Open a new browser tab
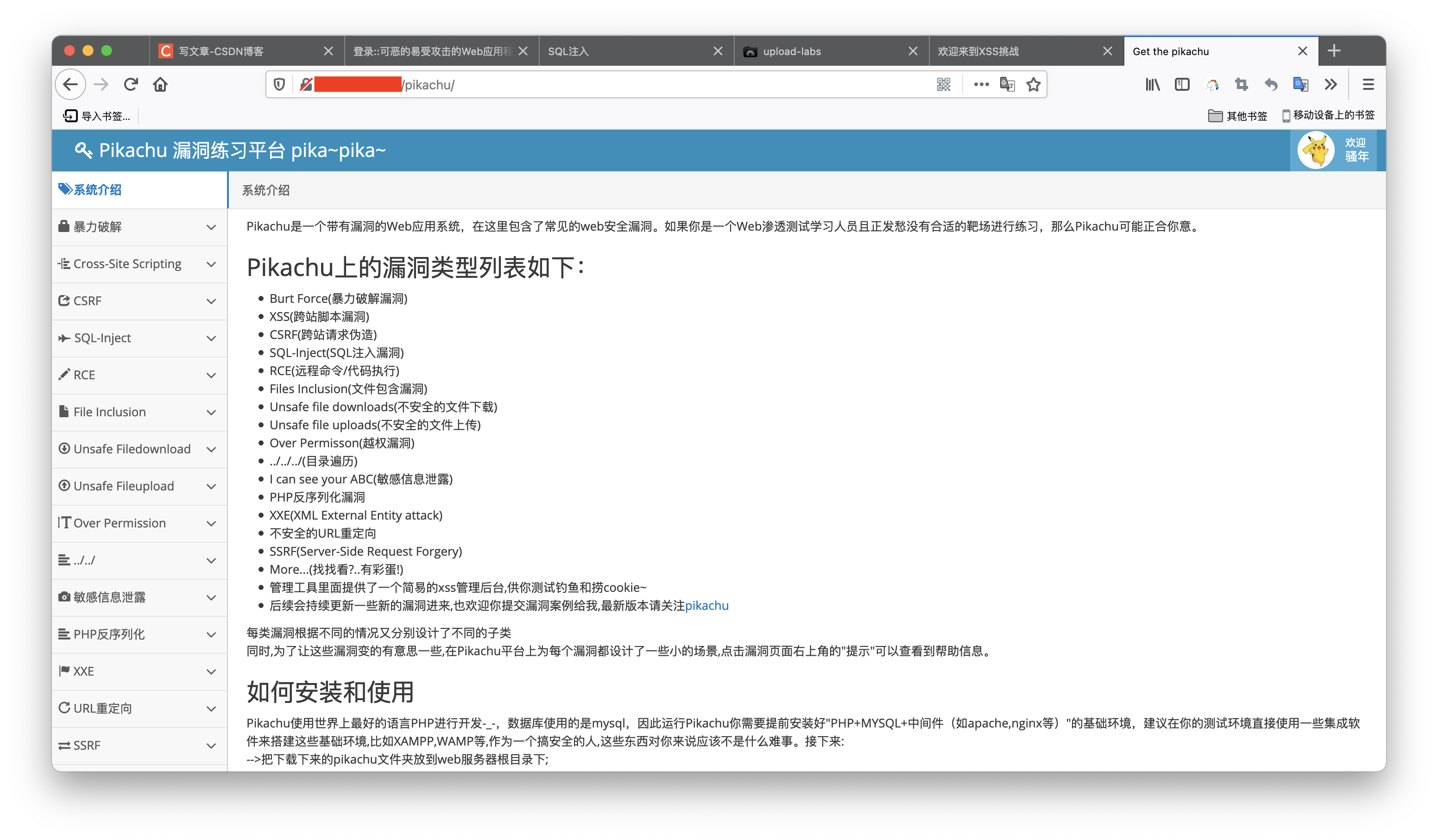Image resolution: width=1438 pixels, height=840 pixels. [1334, 51]
